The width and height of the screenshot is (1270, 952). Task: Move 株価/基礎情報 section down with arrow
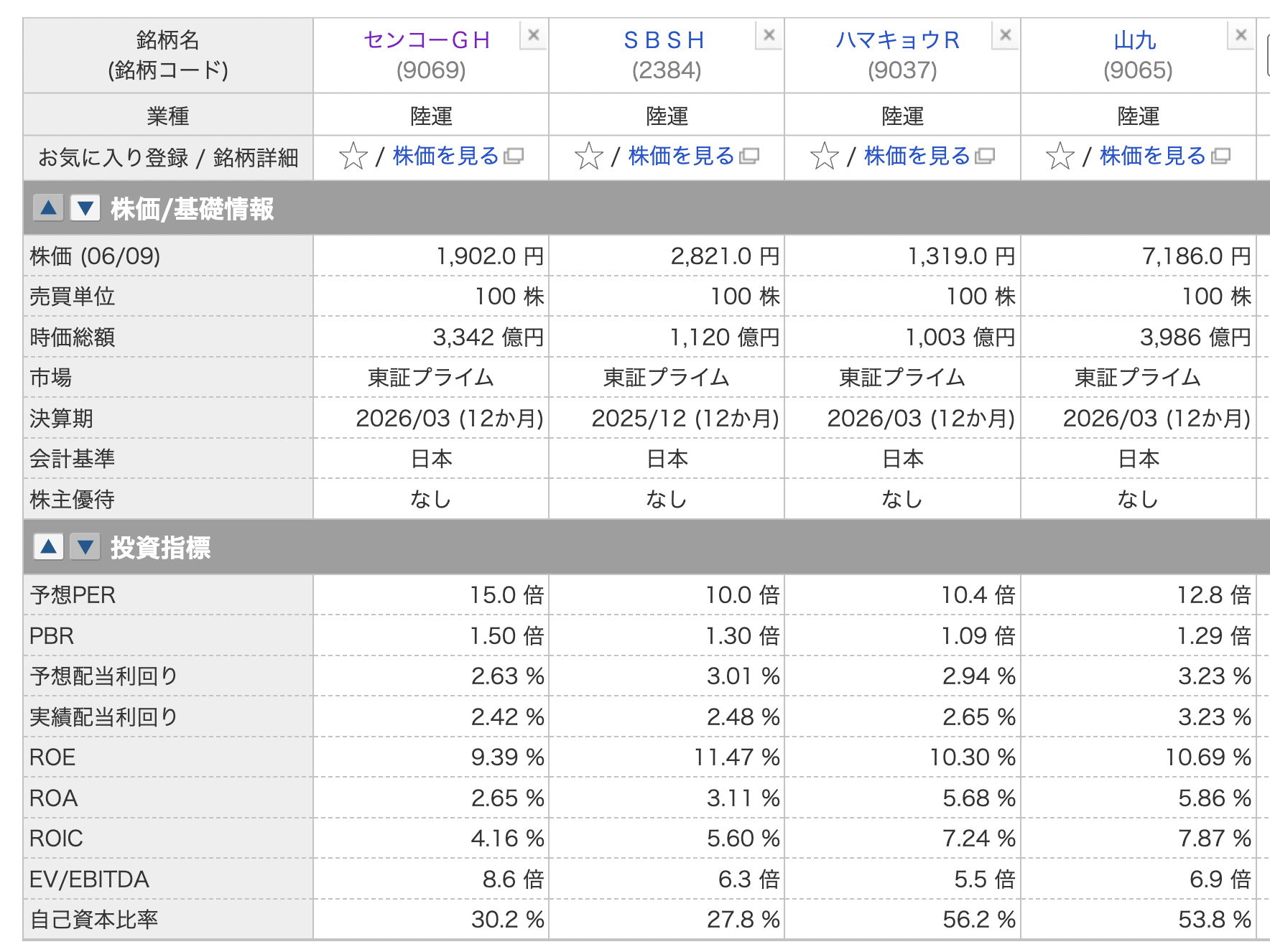tap(85, 208)
